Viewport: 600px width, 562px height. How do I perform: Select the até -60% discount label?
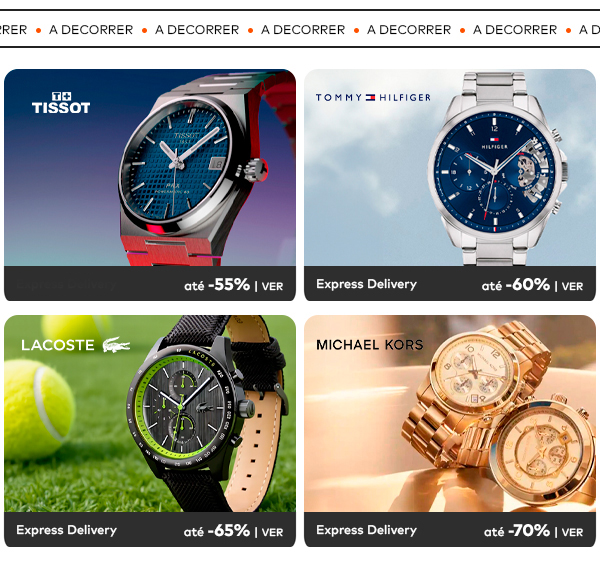(x=516, y=285)
